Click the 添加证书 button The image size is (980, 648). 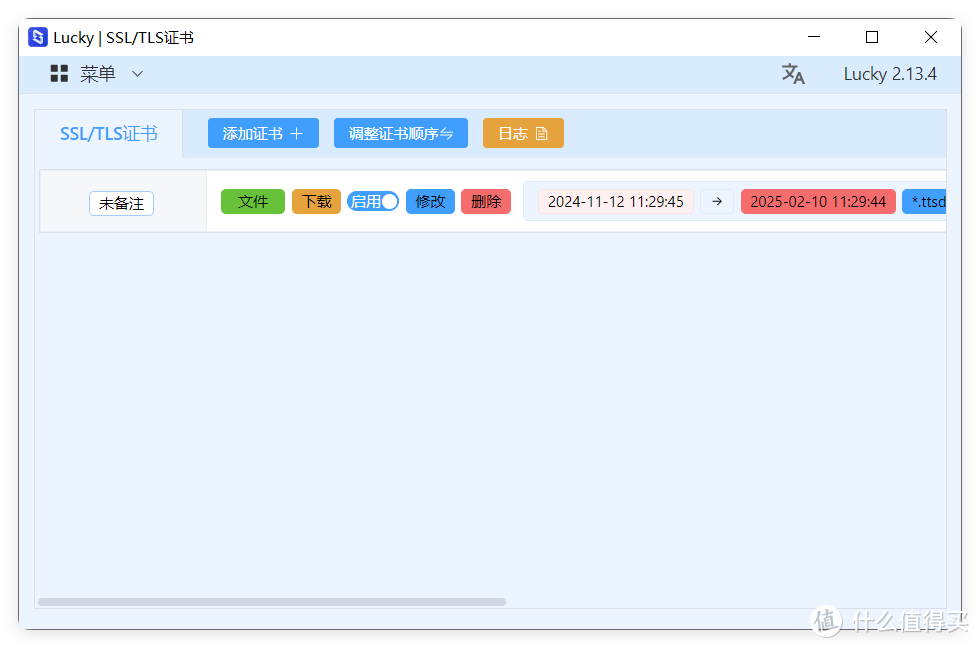tap(263, 133)
